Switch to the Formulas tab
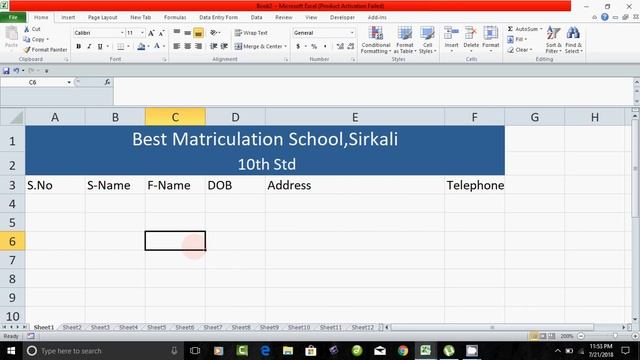This screenshot has width=640, height=360. (x=175, y=17)
